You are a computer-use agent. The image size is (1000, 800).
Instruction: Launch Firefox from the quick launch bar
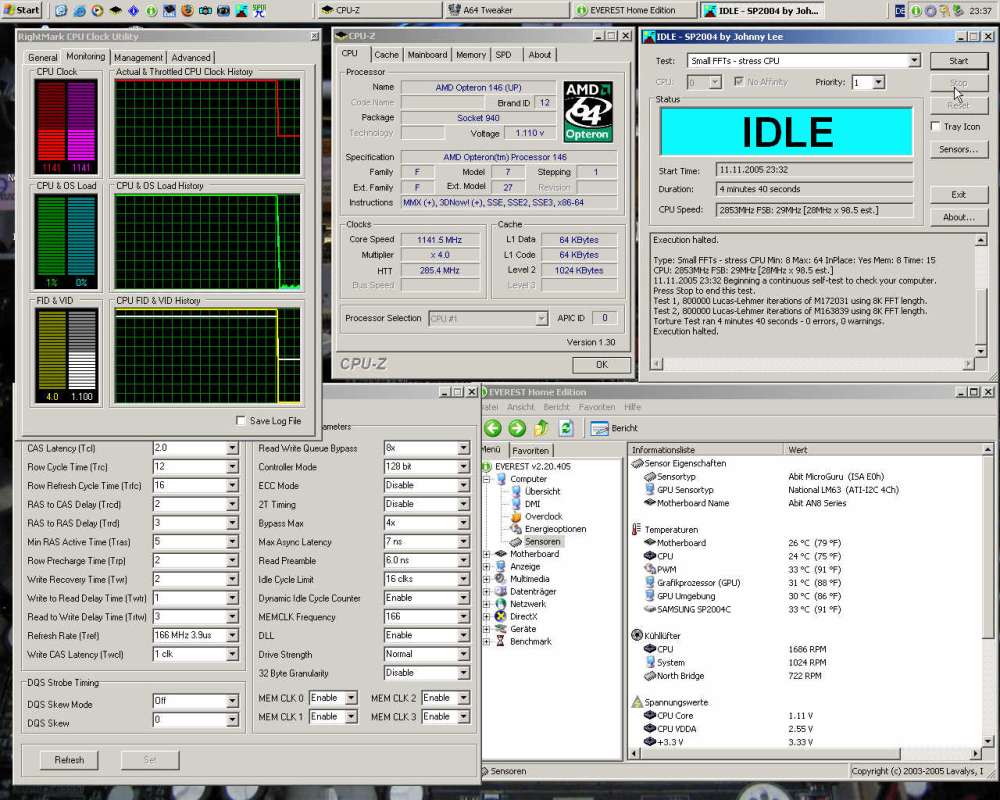tap(188, 10)
